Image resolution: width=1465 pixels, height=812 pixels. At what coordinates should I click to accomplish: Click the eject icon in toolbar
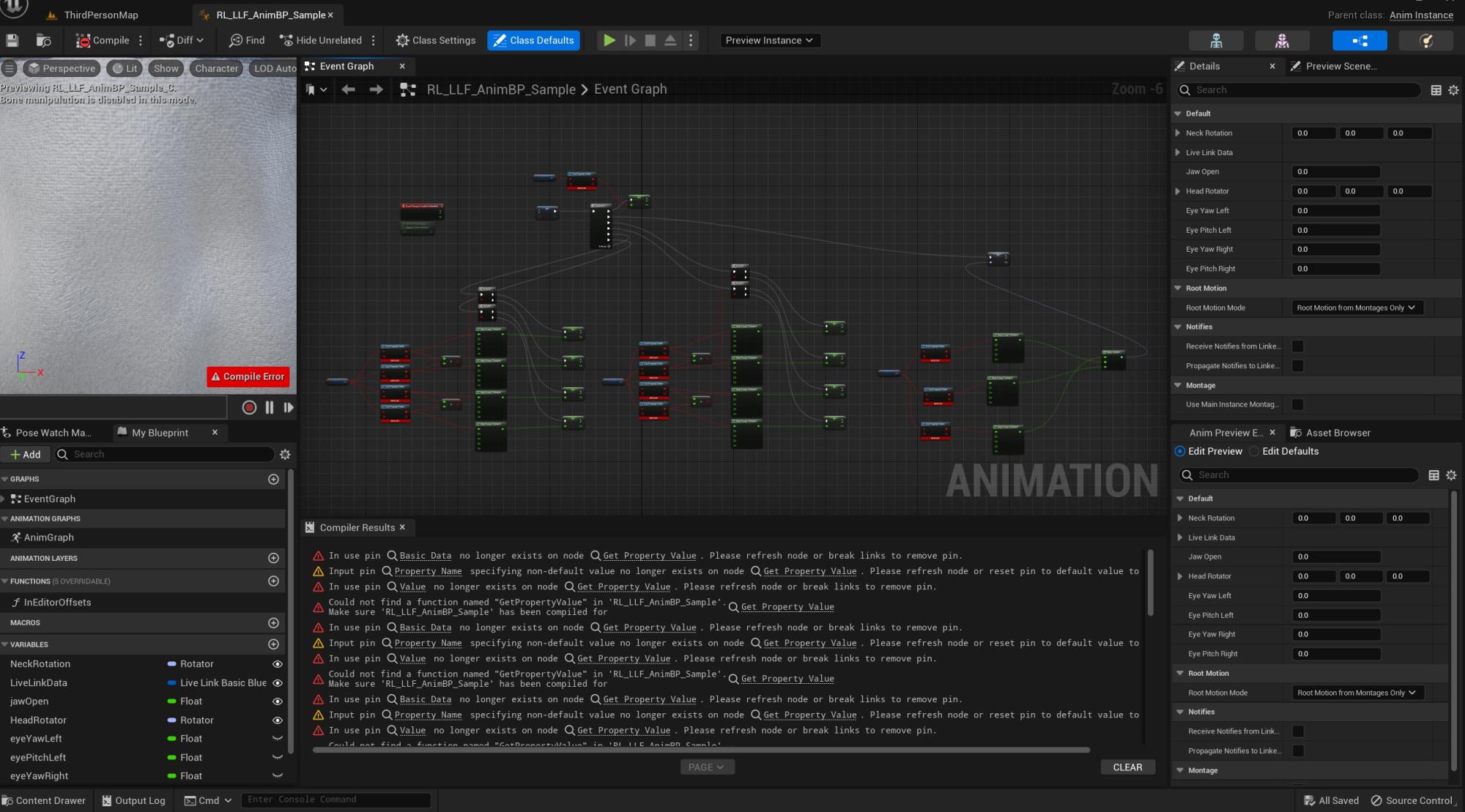click(x=670, y=40)
